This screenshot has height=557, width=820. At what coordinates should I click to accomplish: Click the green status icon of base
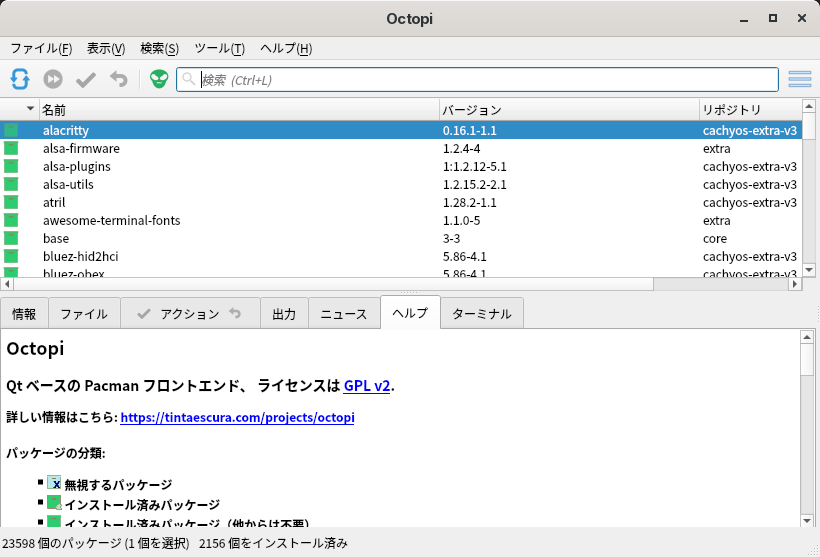(x=11, y=238)
